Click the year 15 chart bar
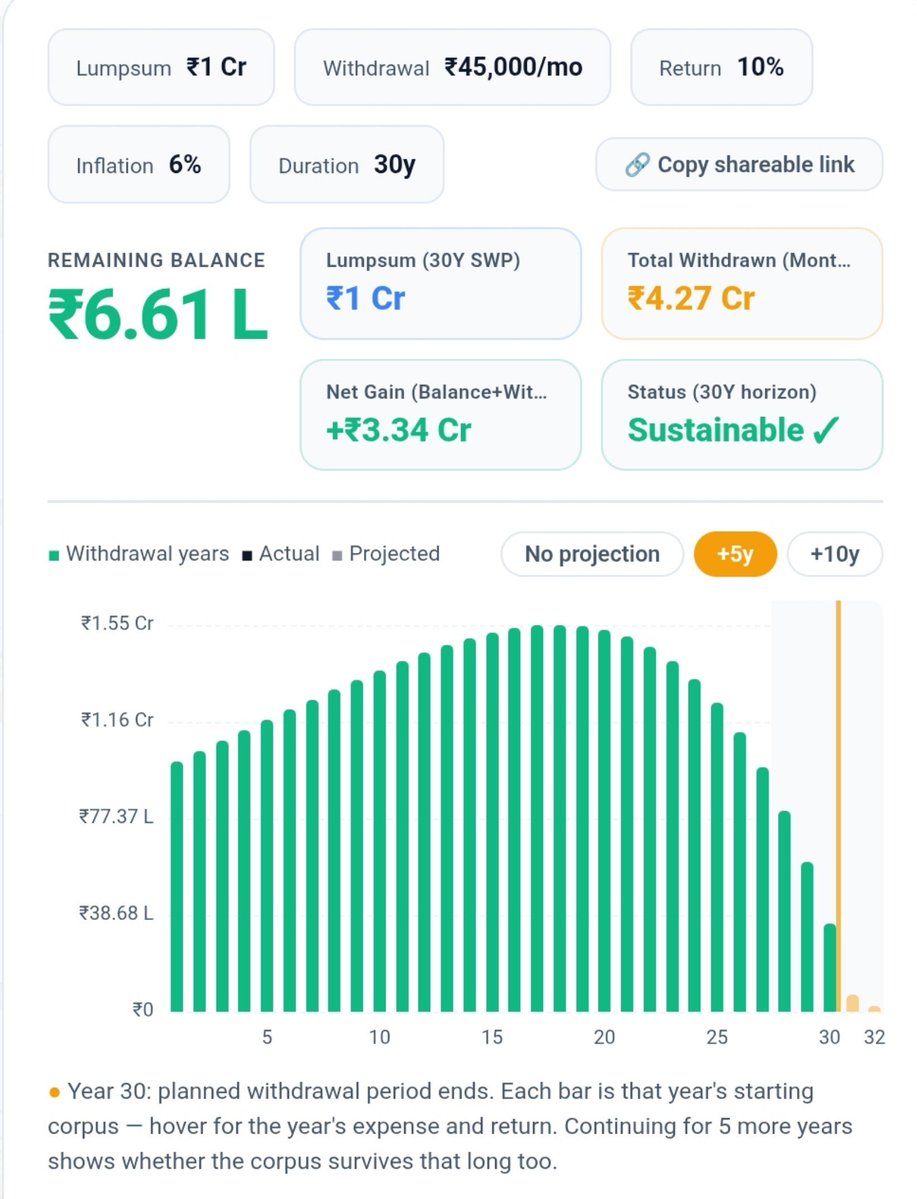 [492, 822]
